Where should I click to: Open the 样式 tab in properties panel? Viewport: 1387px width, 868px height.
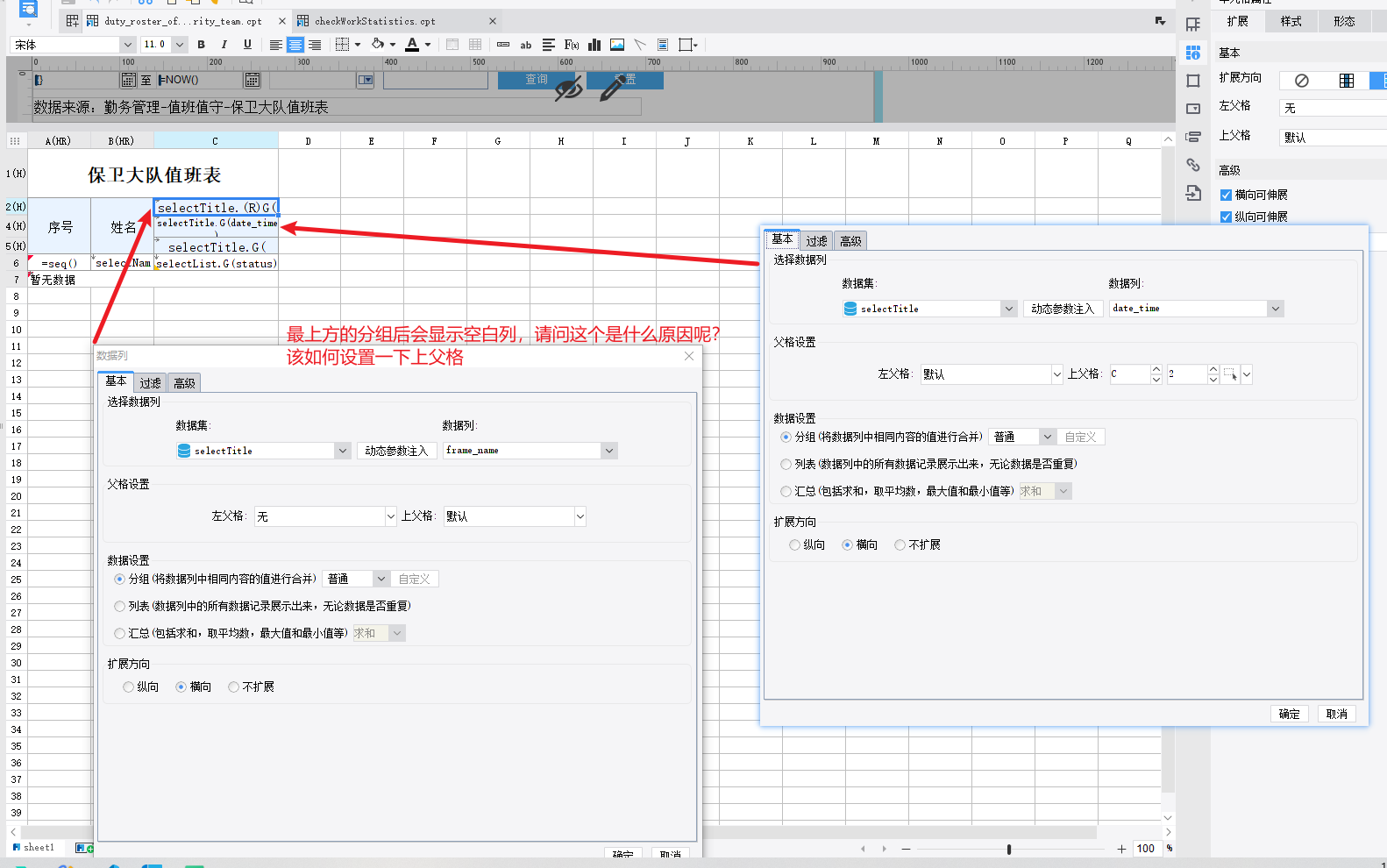click(1291, 21)
